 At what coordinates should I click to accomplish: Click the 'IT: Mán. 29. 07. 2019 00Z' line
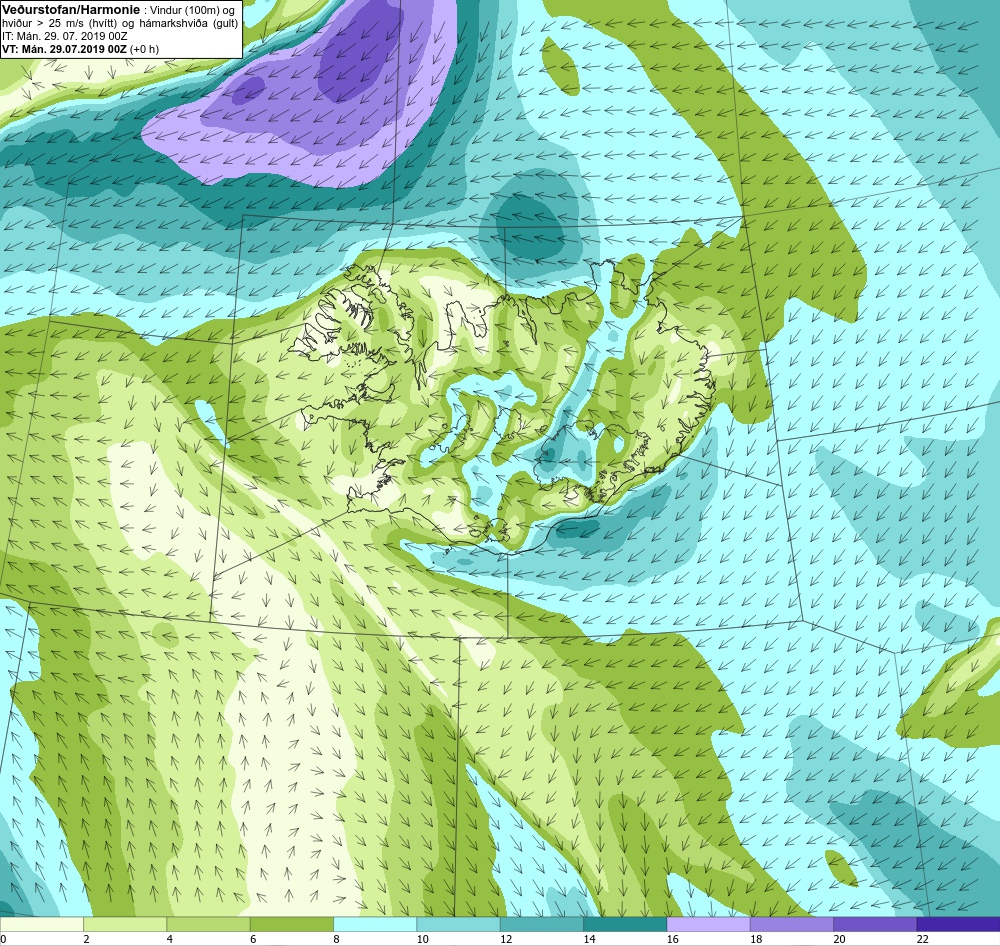coord(65,36)
